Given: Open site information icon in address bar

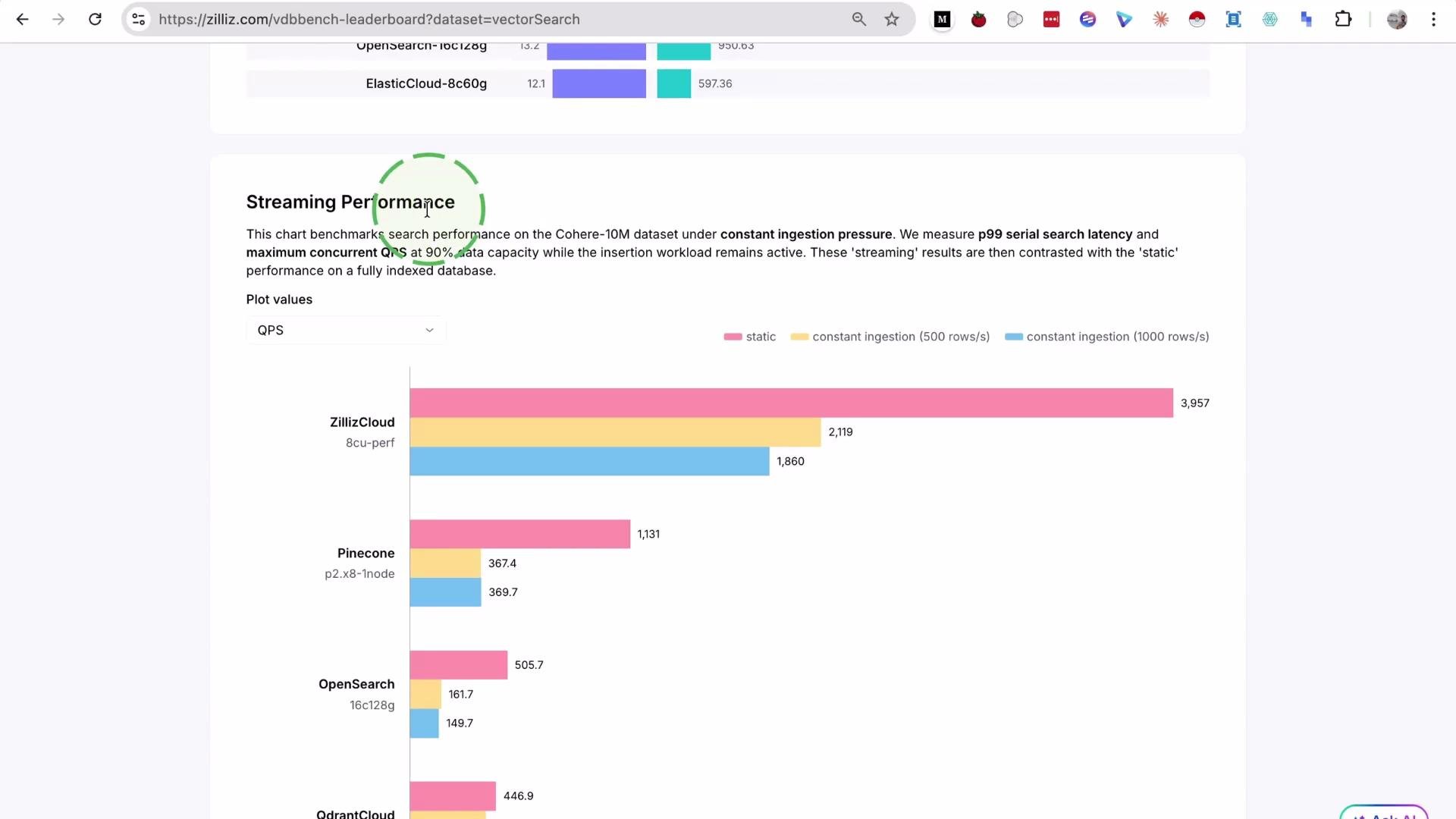Looking at the screenshot, I should [x=138, y=20].
